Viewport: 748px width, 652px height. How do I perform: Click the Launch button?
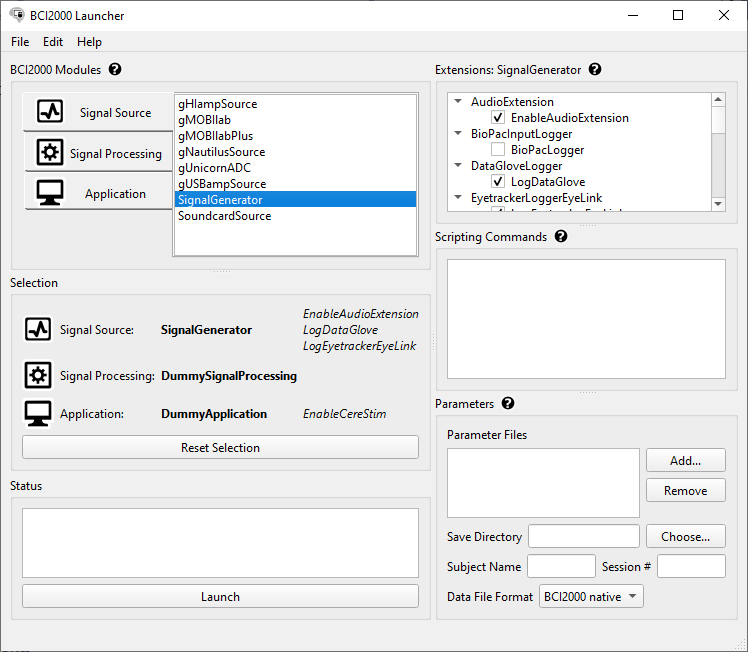(220, 596)
